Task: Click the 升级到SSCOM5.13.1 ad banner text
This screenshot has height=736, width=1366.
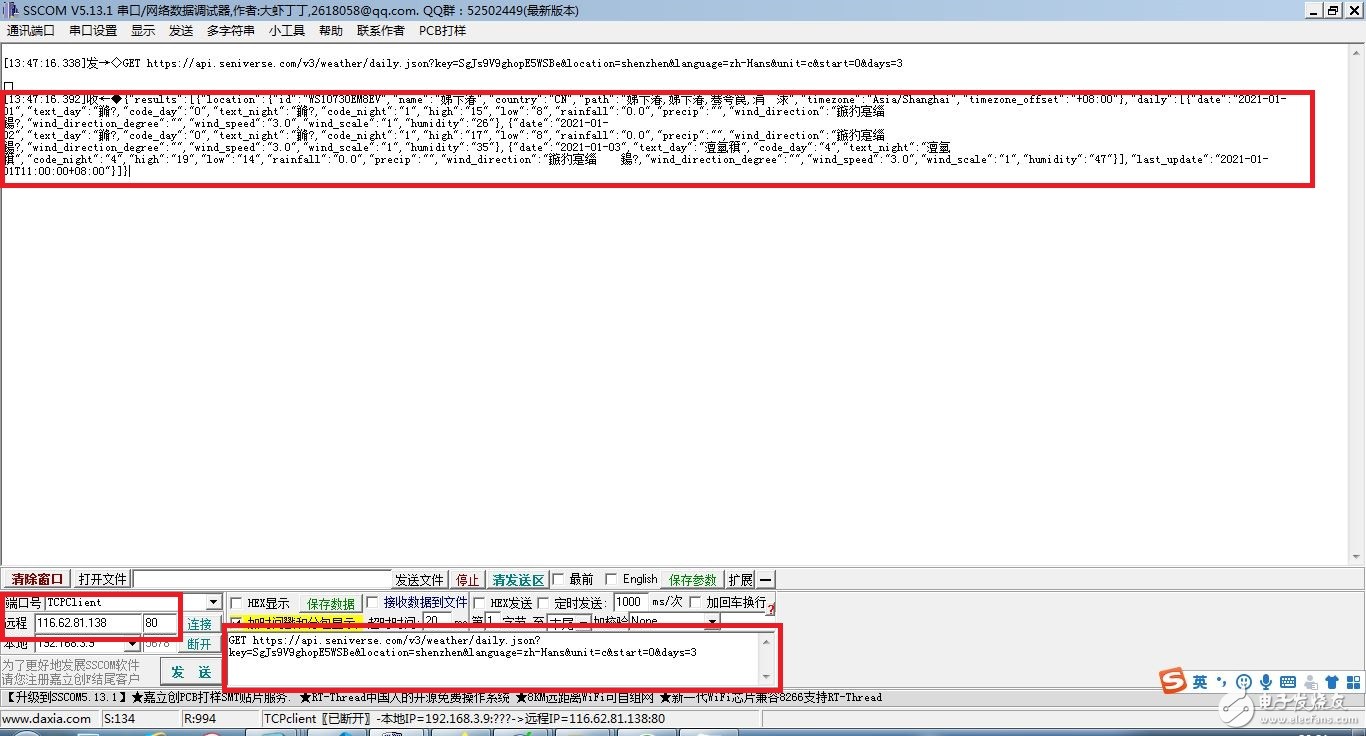Action: (66, 698)
